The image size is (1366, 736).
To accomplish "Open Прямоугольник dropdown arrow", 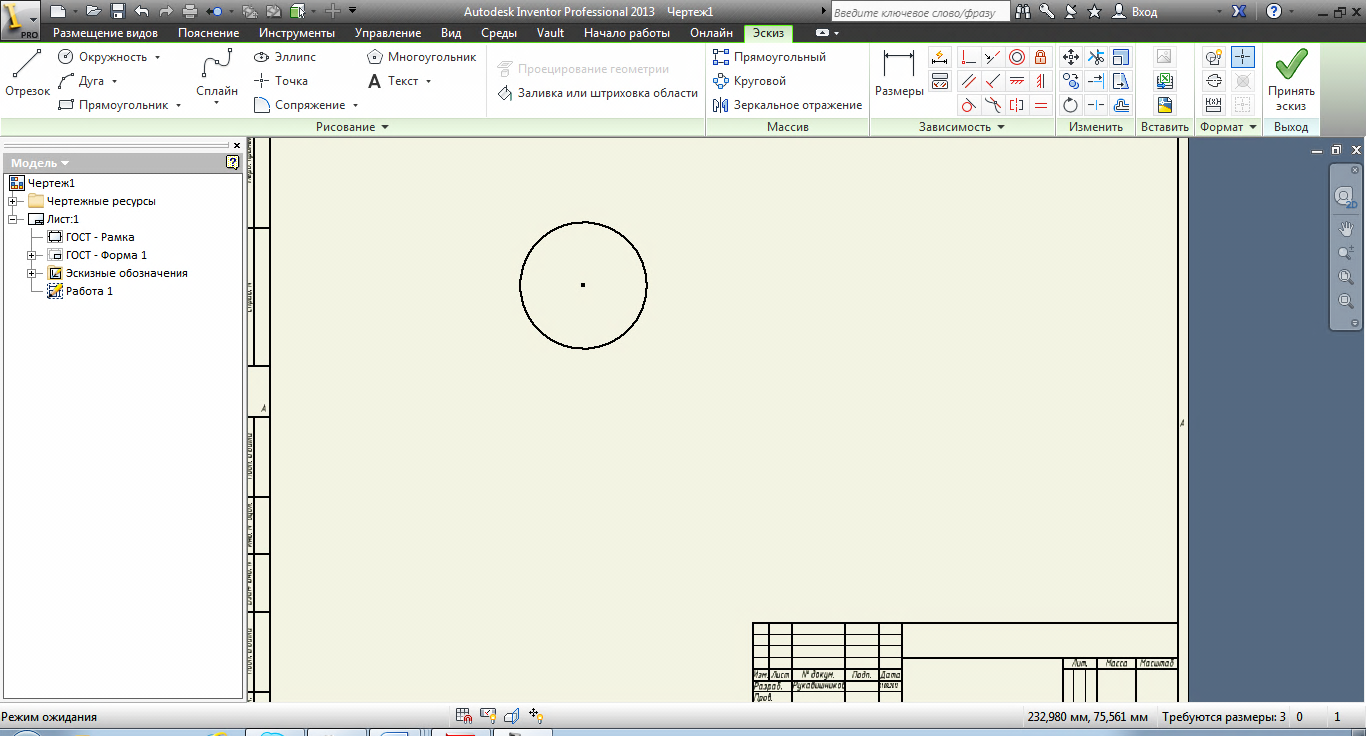I will click(178, 105).
